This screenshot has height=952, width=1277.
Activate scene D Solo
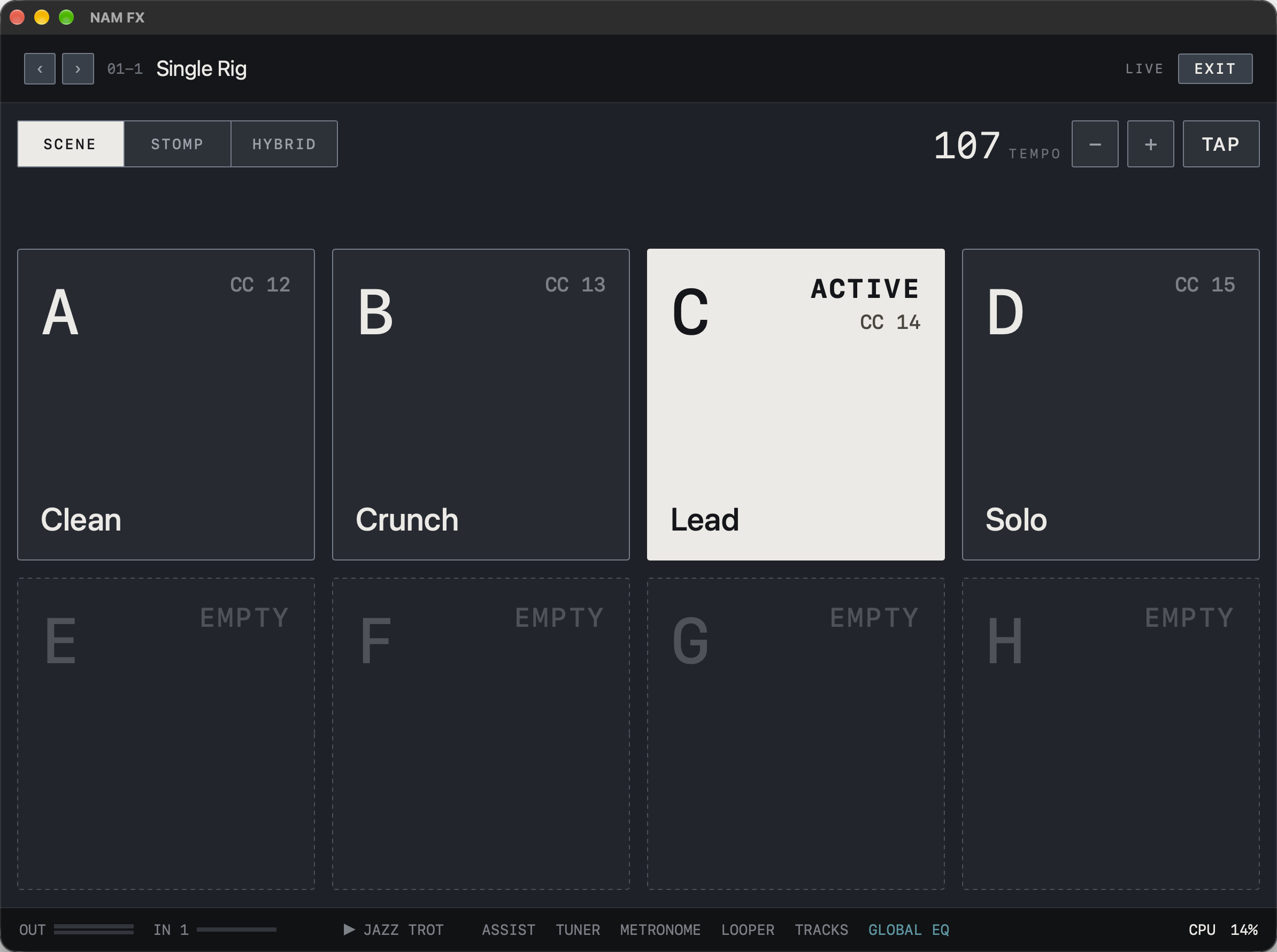click(x=1111, y=404)
